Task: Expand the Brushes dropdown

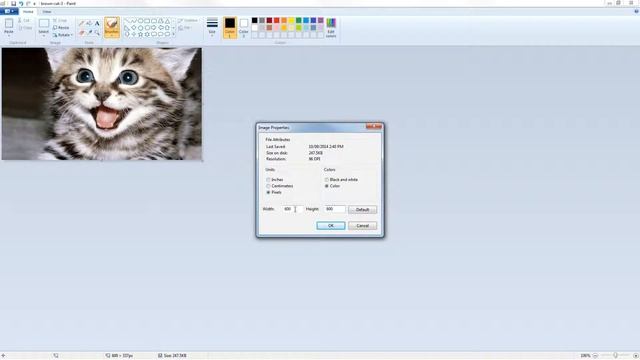Action: point(112,36)
